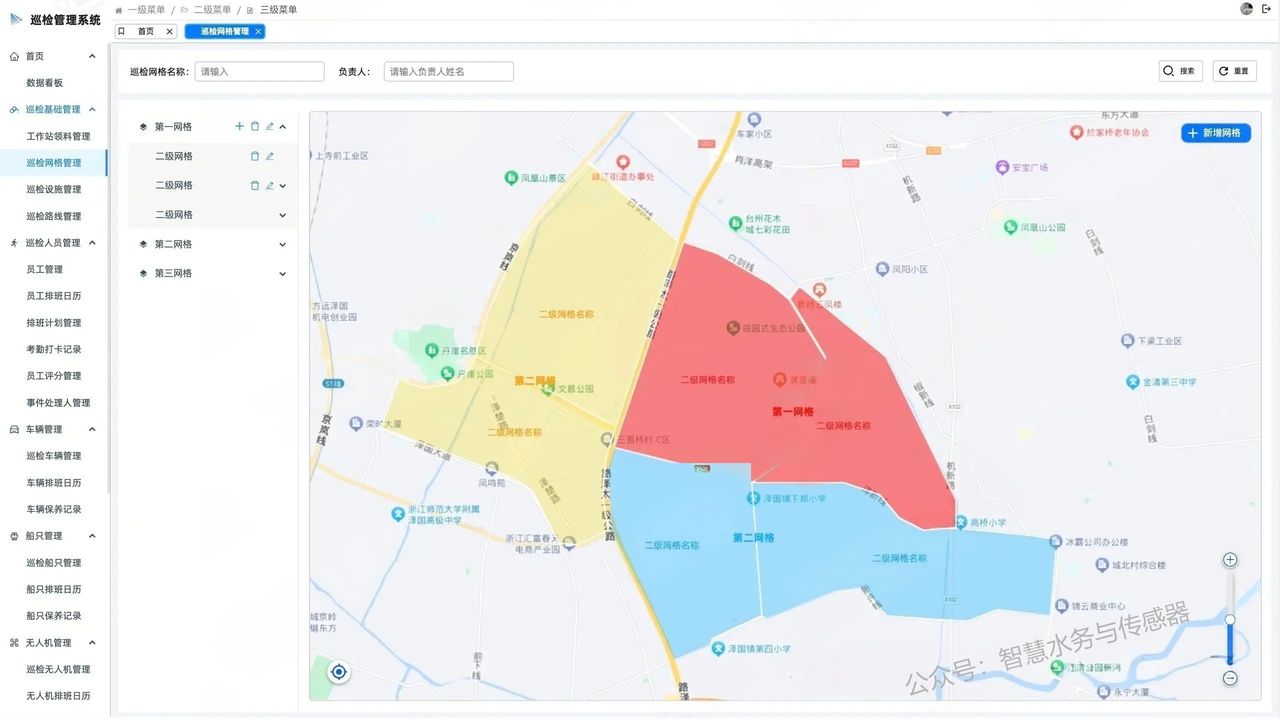
Task: Focus the 巡检网格名称 input field
Action: (x=260, y=71)
